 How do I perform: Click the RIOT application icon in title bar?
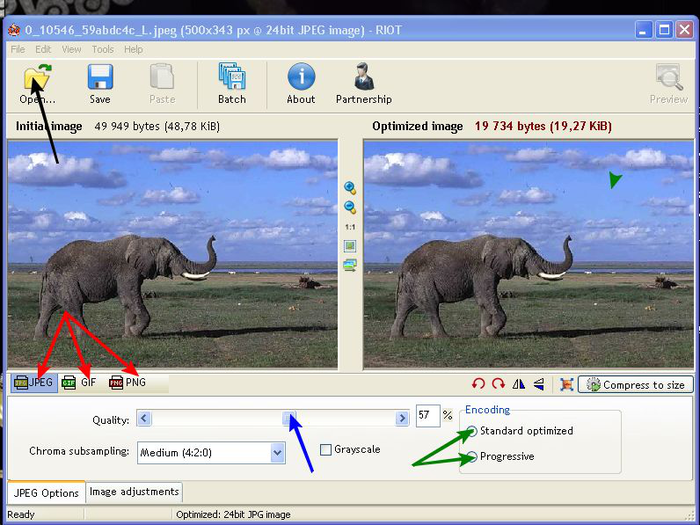pyautogui.click(x=14, y=30)
